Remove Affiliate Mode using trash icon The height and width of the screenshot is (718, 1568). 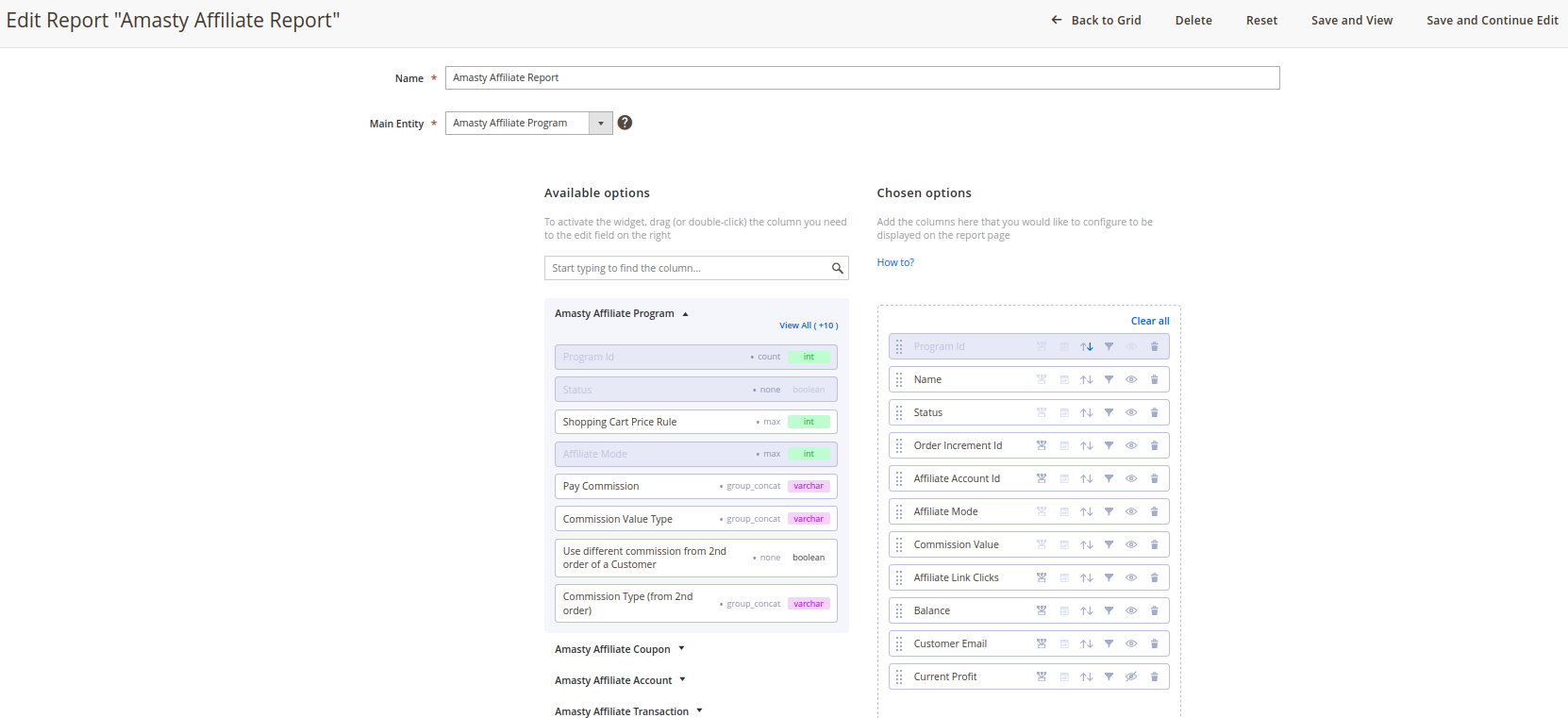(x=1154, y=511)
